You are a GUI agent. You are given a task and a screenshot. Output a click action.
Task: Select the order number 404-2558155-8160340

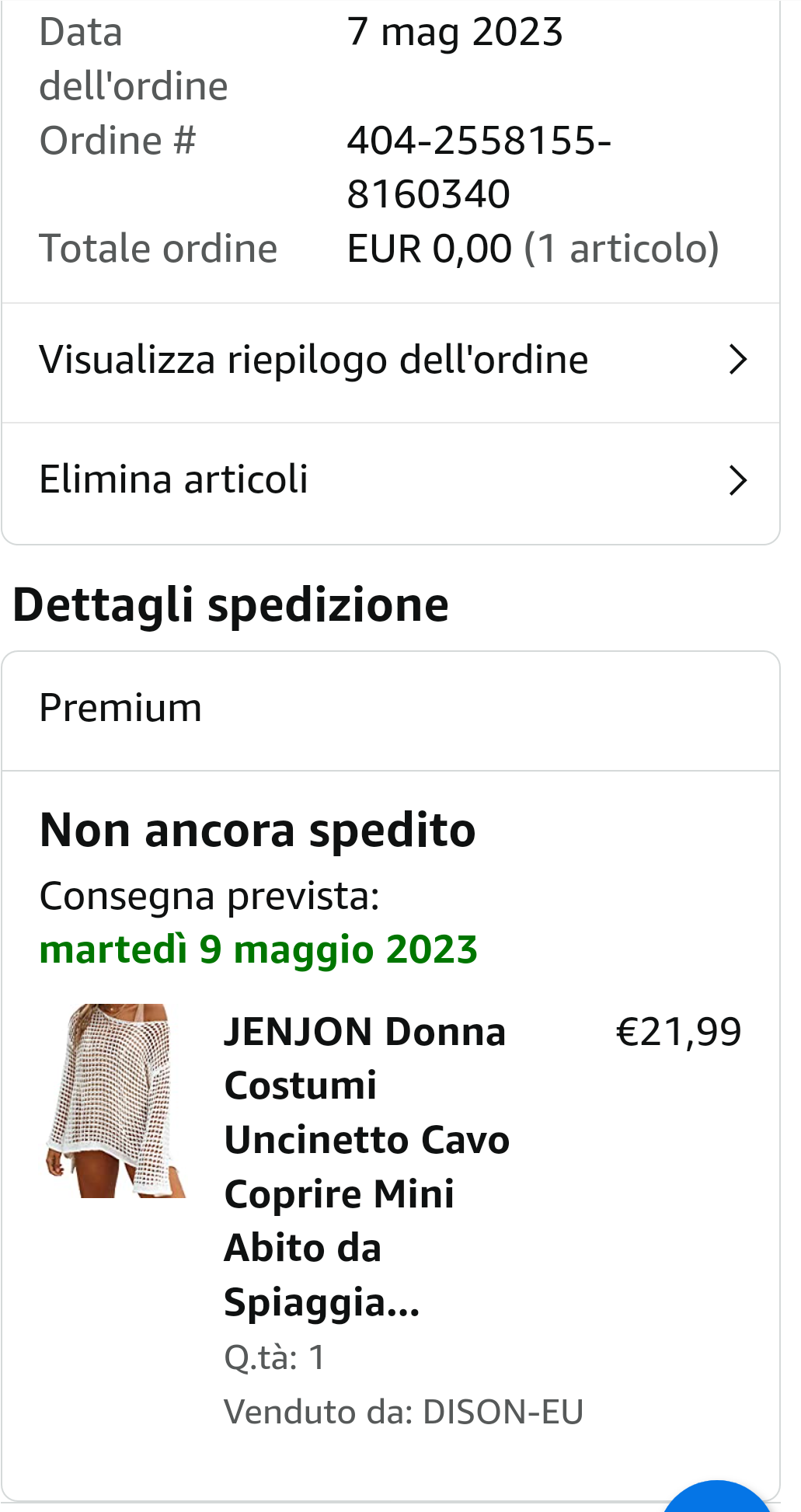tap(478, 167)
